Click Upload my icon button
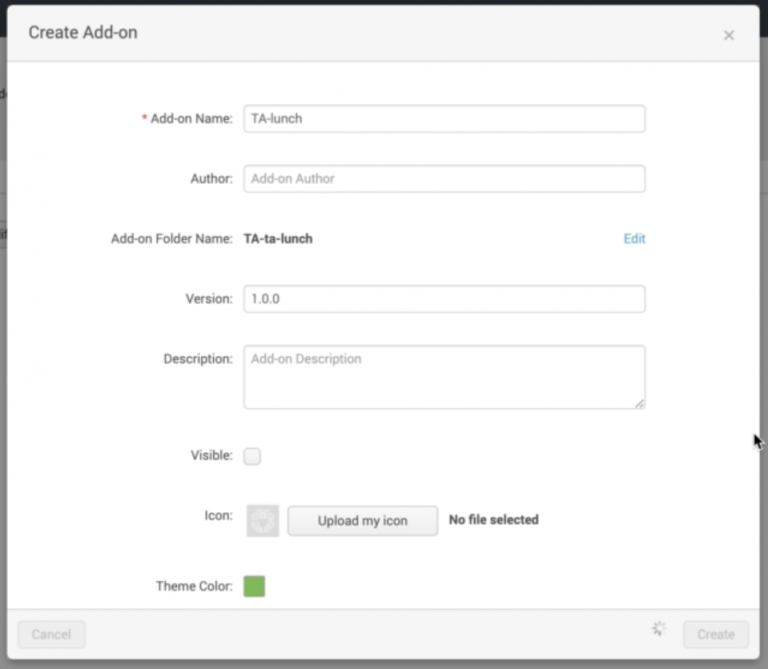This screenshot has height=669, width=768. point(362,521)
